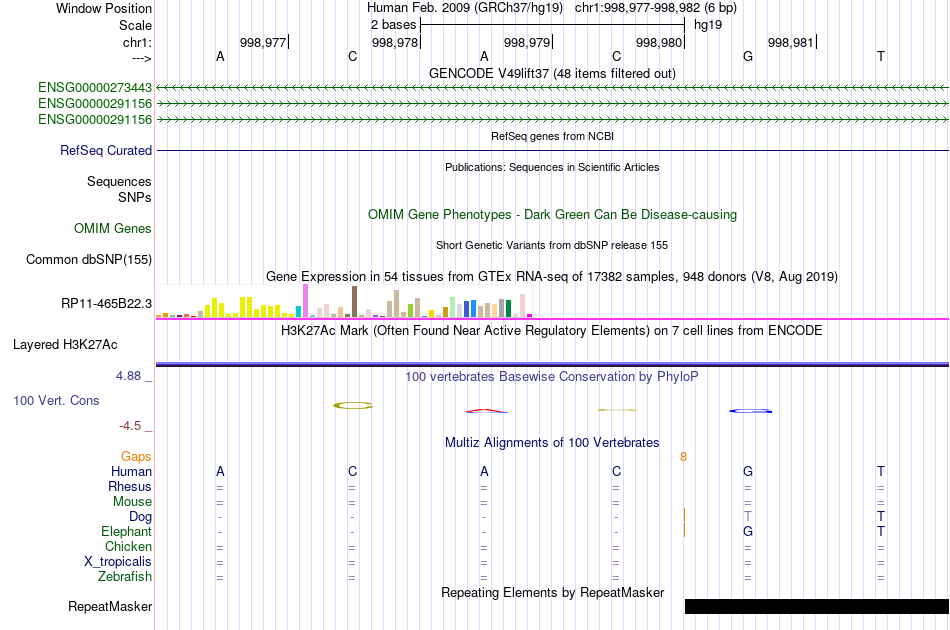Open the RefSeq Curated track label
950x630 pixels.
coord(106,150)
